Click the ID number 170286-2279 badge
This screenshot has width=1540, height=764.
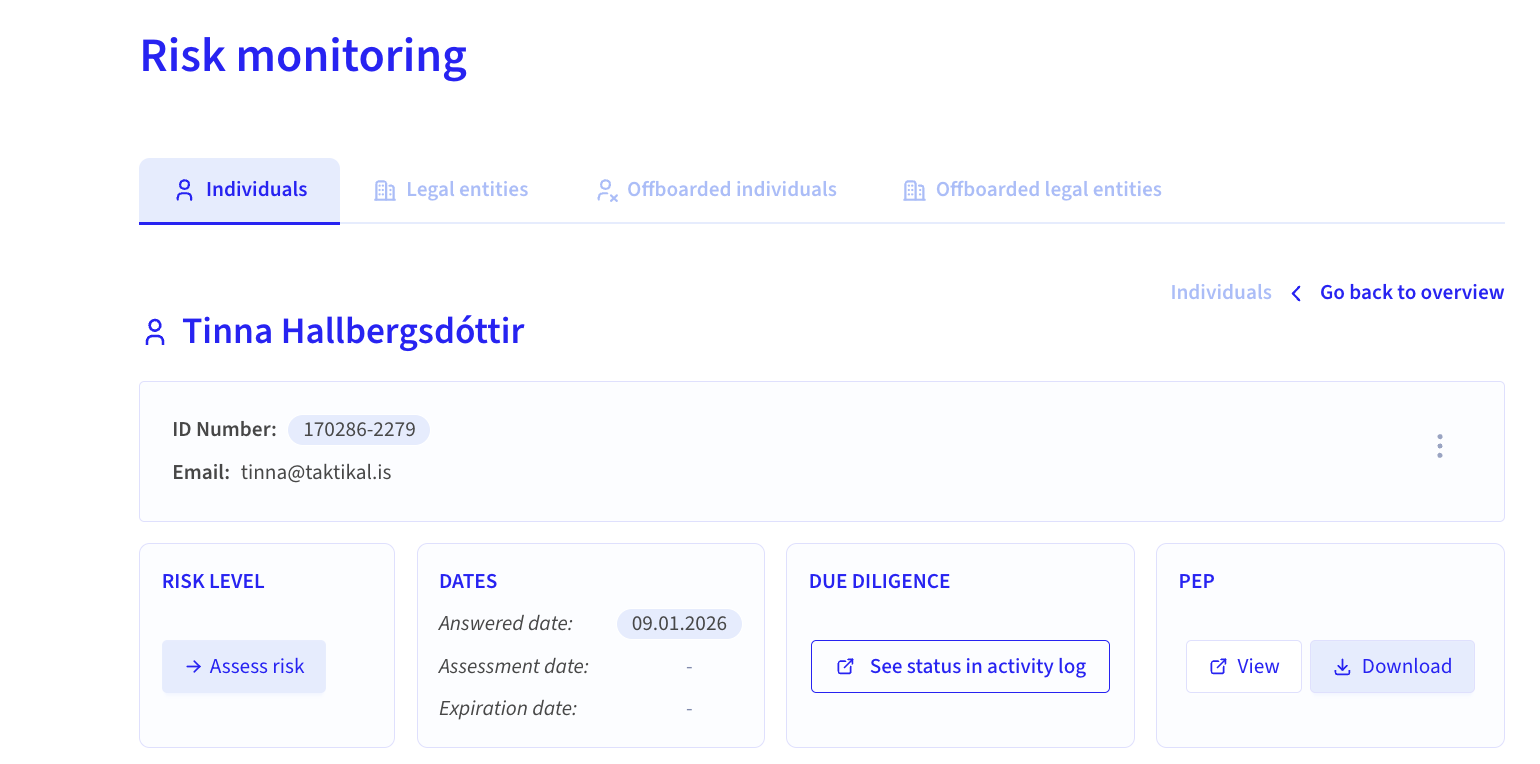[359, 430]
